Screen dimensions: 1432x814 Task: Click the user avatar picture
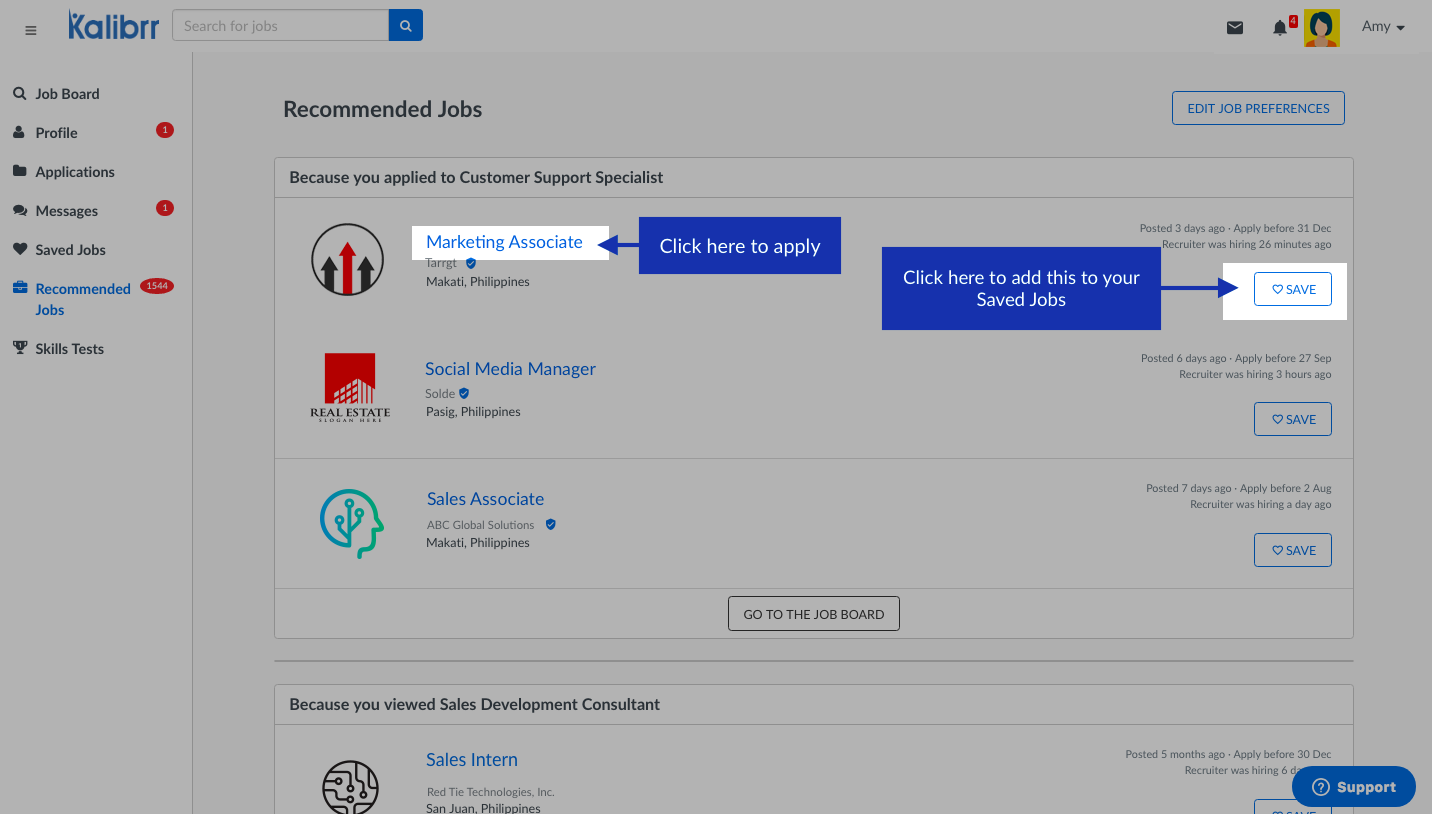1321,28
